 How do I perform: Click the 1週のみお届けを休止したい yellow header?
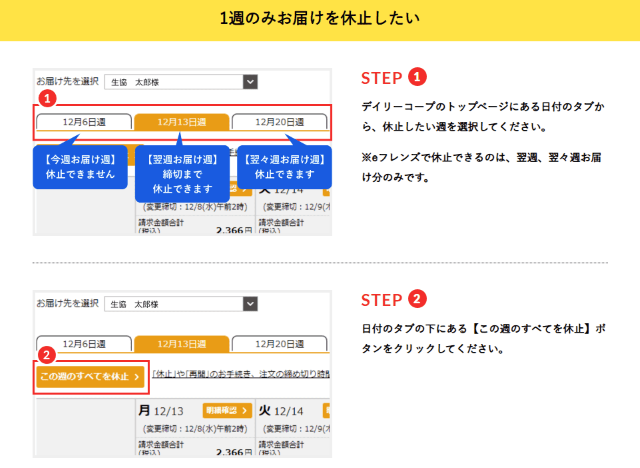(320, 19)
